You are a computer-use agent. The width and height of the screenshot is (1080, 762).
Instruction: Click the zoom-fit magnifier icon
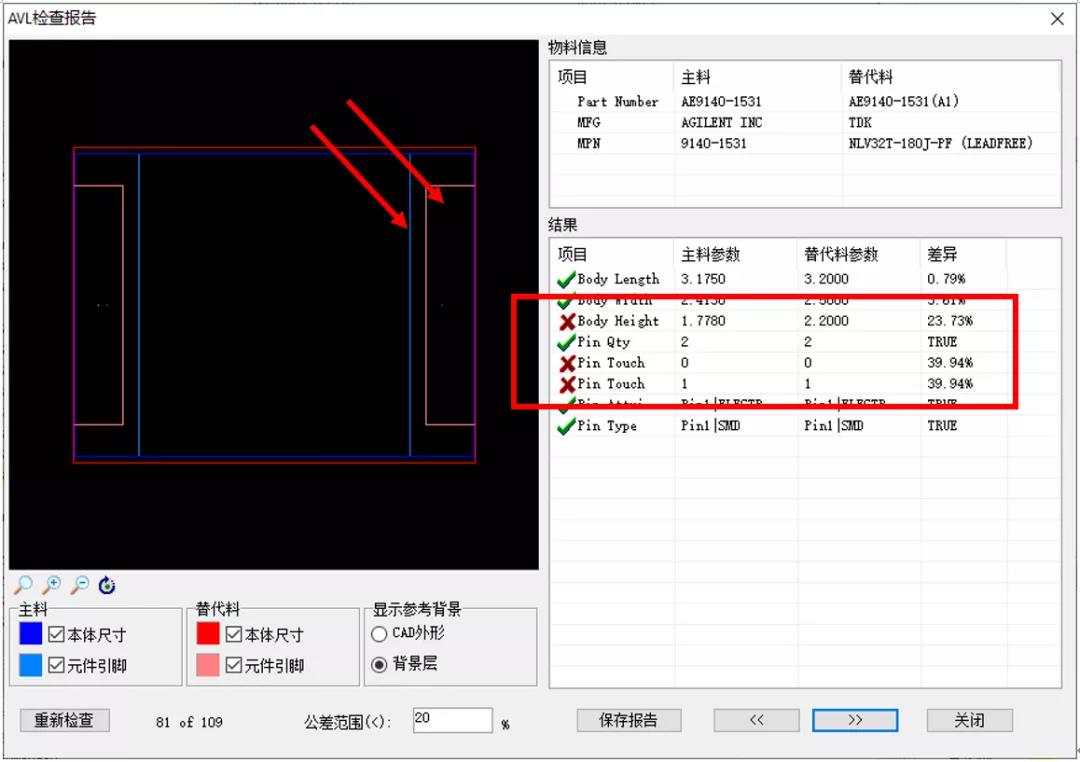(23, 586)
